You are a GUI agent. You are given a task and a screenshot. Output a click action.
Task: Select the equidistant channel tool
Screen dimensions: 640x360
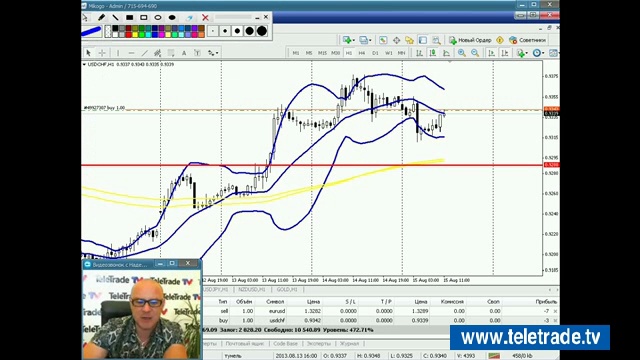point(158,53)
